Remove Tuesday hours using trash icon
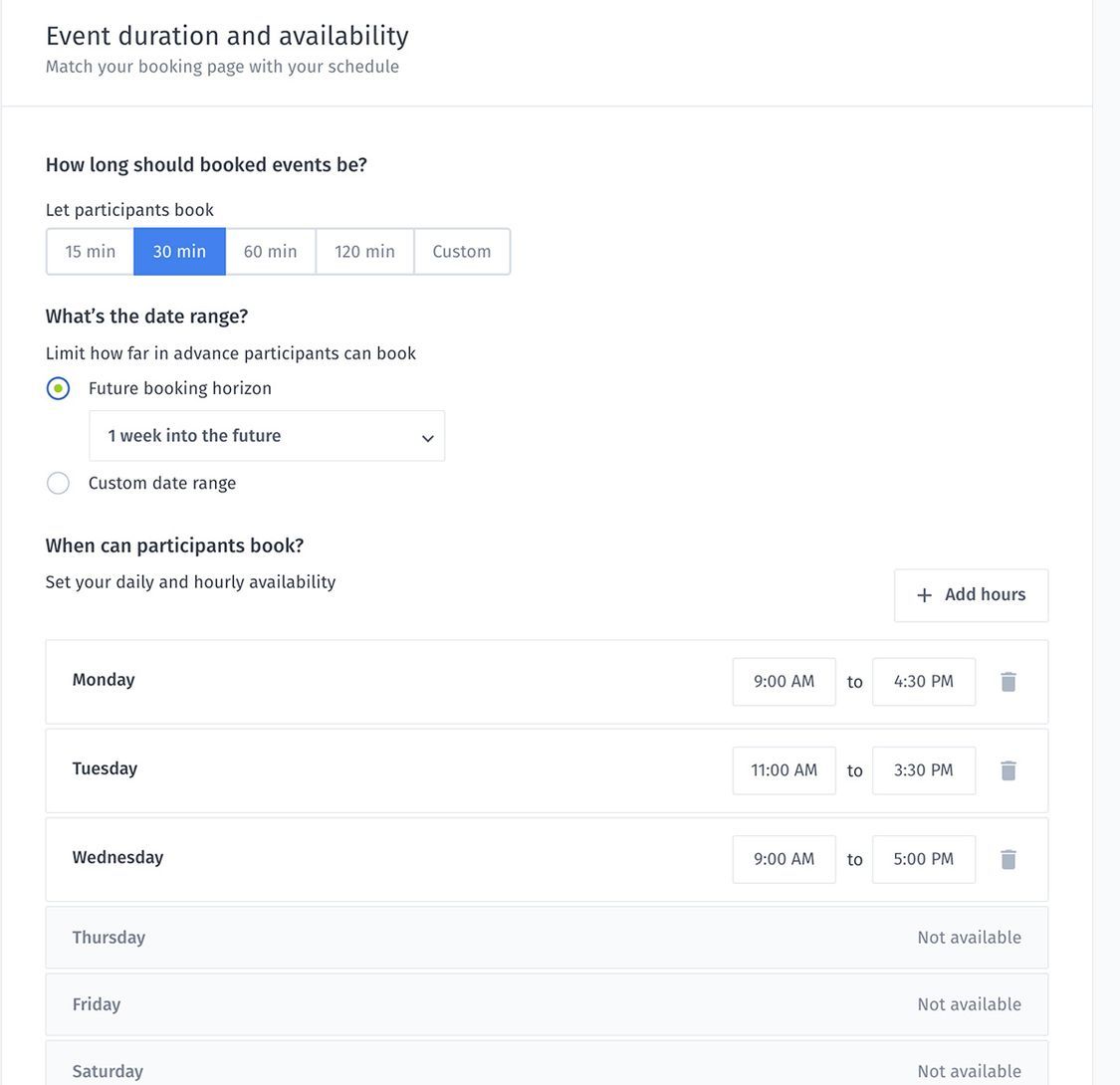The width and height of the screenshot is (1120, 1085). click(1008, 770)
